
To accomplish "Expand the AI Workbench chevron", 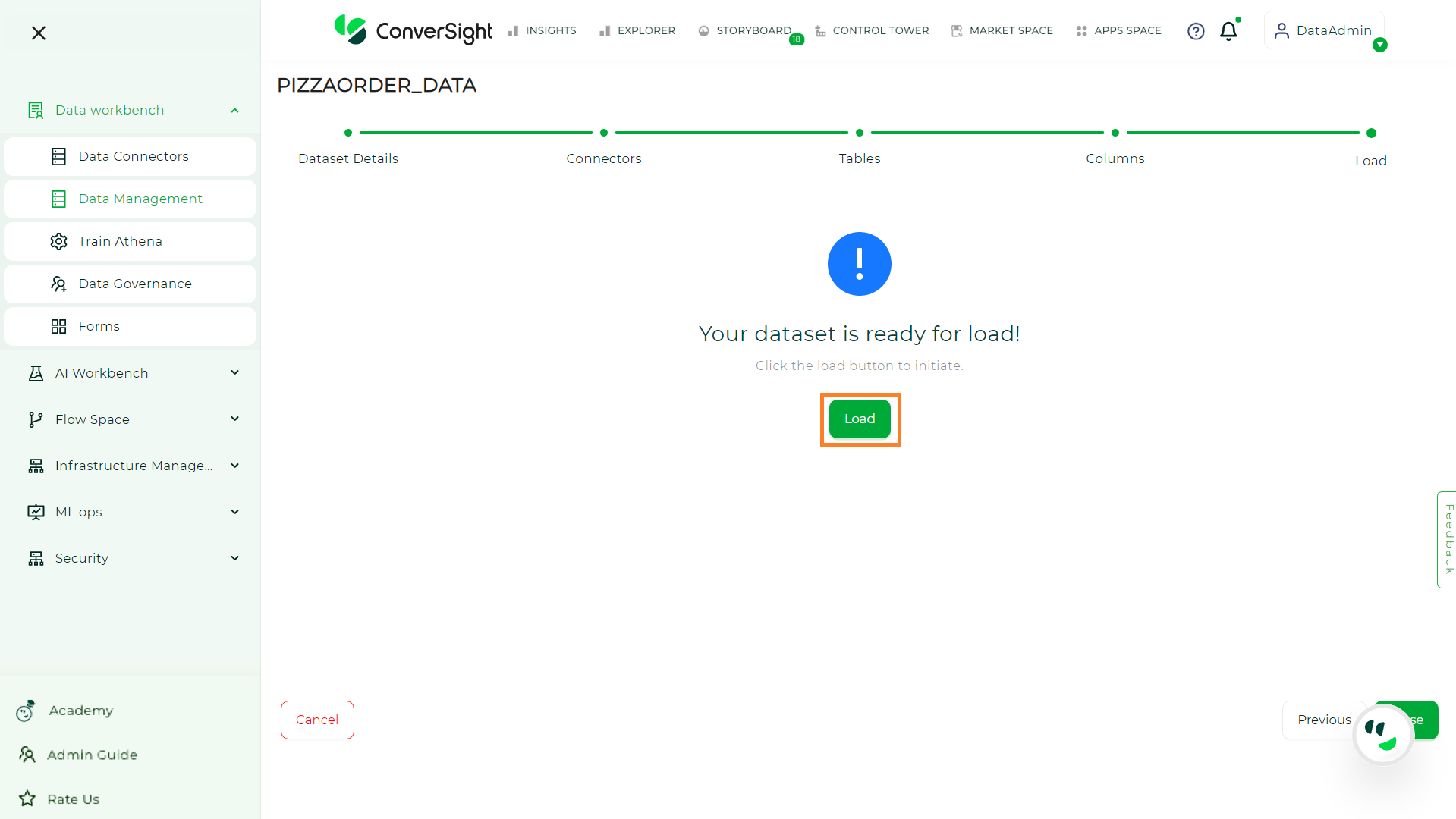I will [234, 372].
